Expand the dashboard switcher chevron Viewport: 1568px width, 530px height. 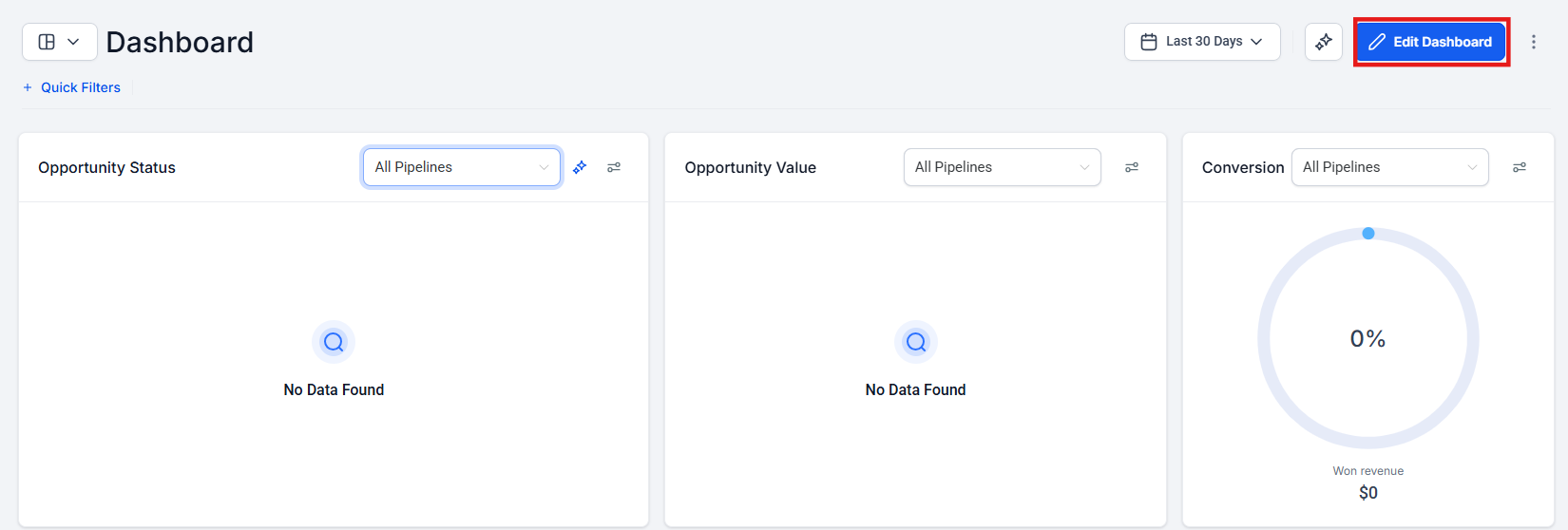point(73,42)
